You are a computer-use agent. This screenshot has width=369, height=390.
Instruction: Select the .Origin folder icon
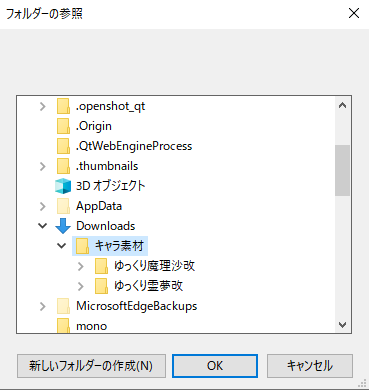click(63, 126)
